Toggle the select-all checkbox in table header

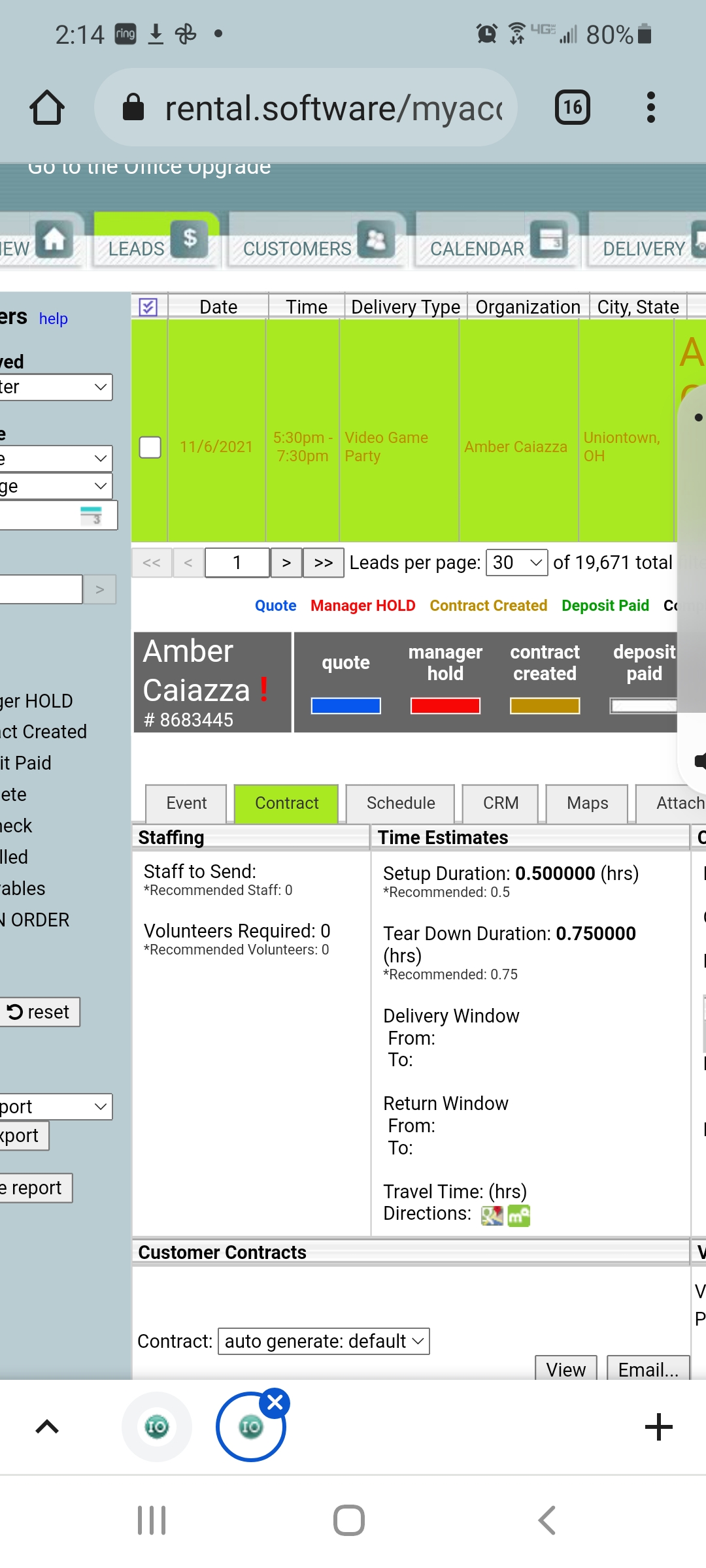point(148,307)
